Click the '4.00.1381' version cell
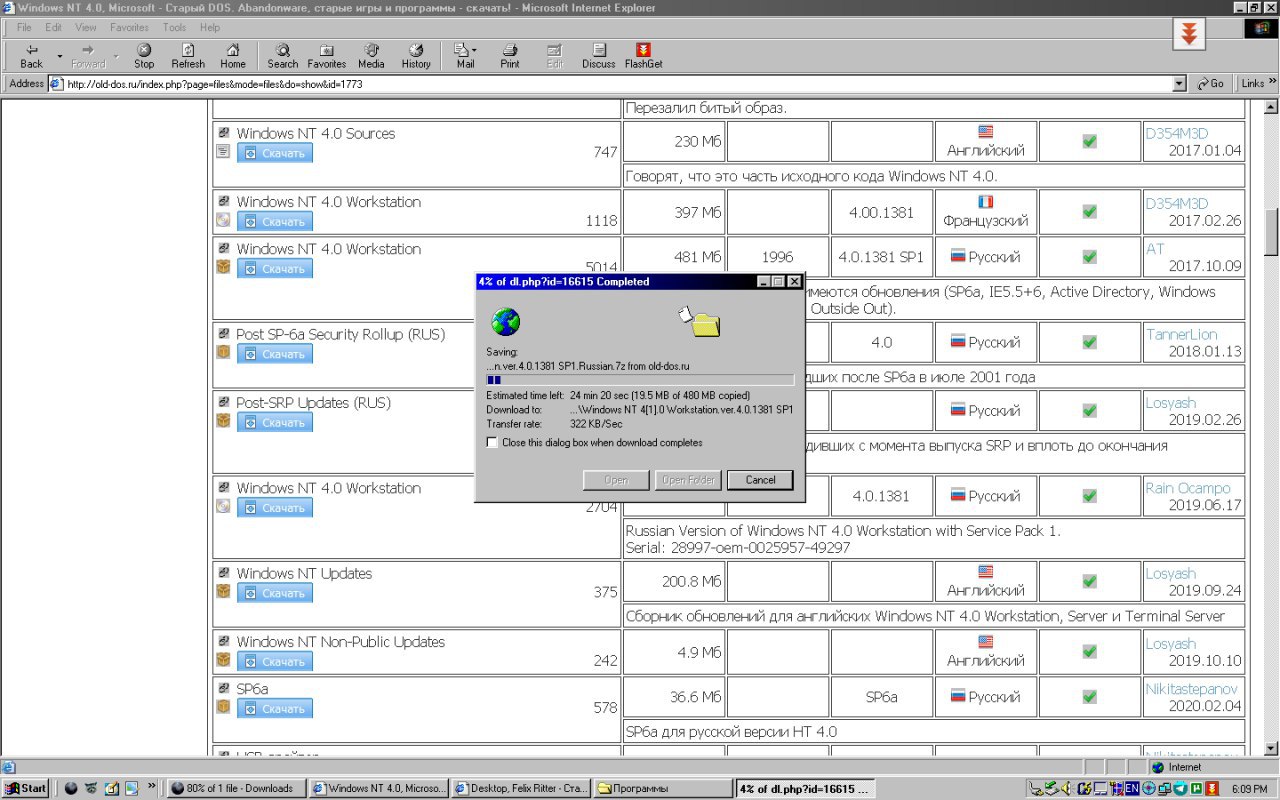 pyautogui.click(x=881, y=213)
